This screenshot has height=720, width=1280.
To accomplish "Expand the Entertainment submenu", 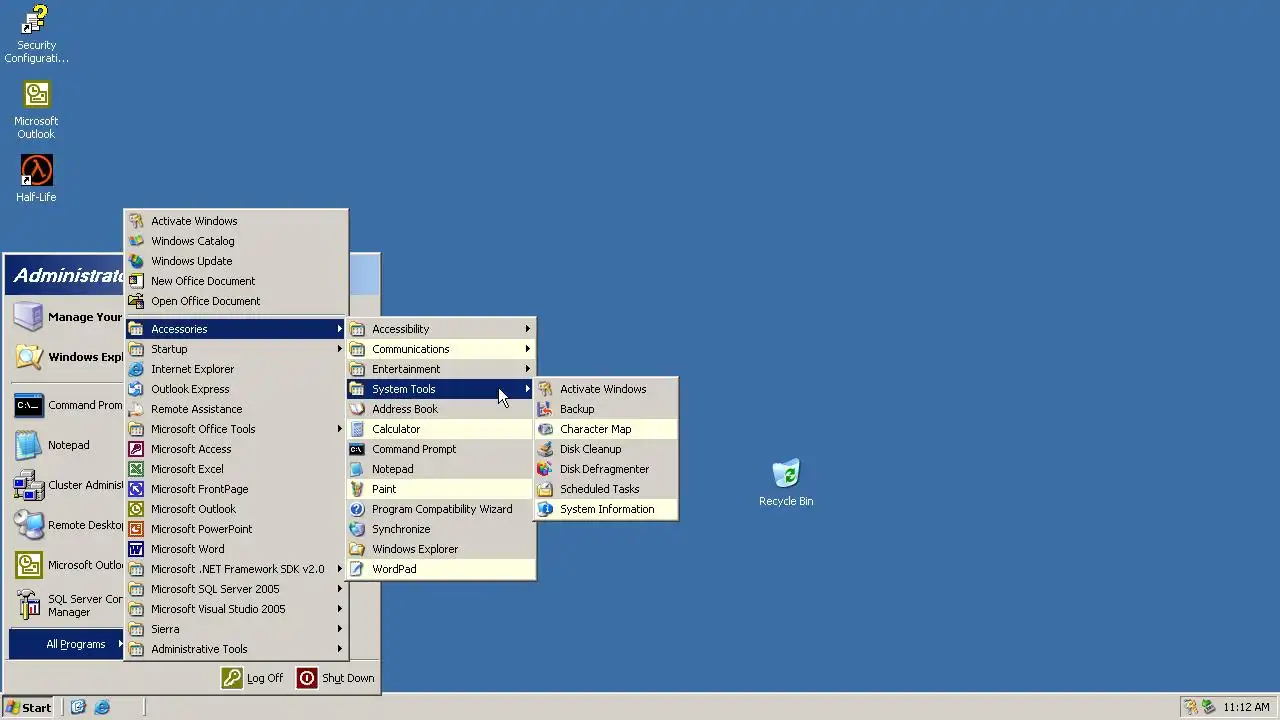I will [x=441, y=369].
